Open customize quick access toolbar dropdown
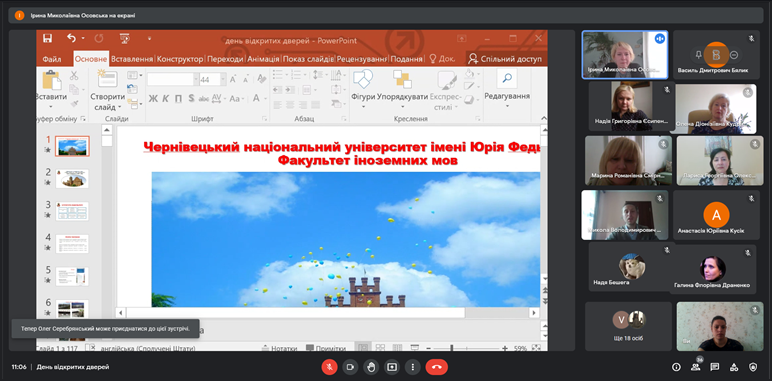This screenshot has width=772, height=381. (149, 38)
